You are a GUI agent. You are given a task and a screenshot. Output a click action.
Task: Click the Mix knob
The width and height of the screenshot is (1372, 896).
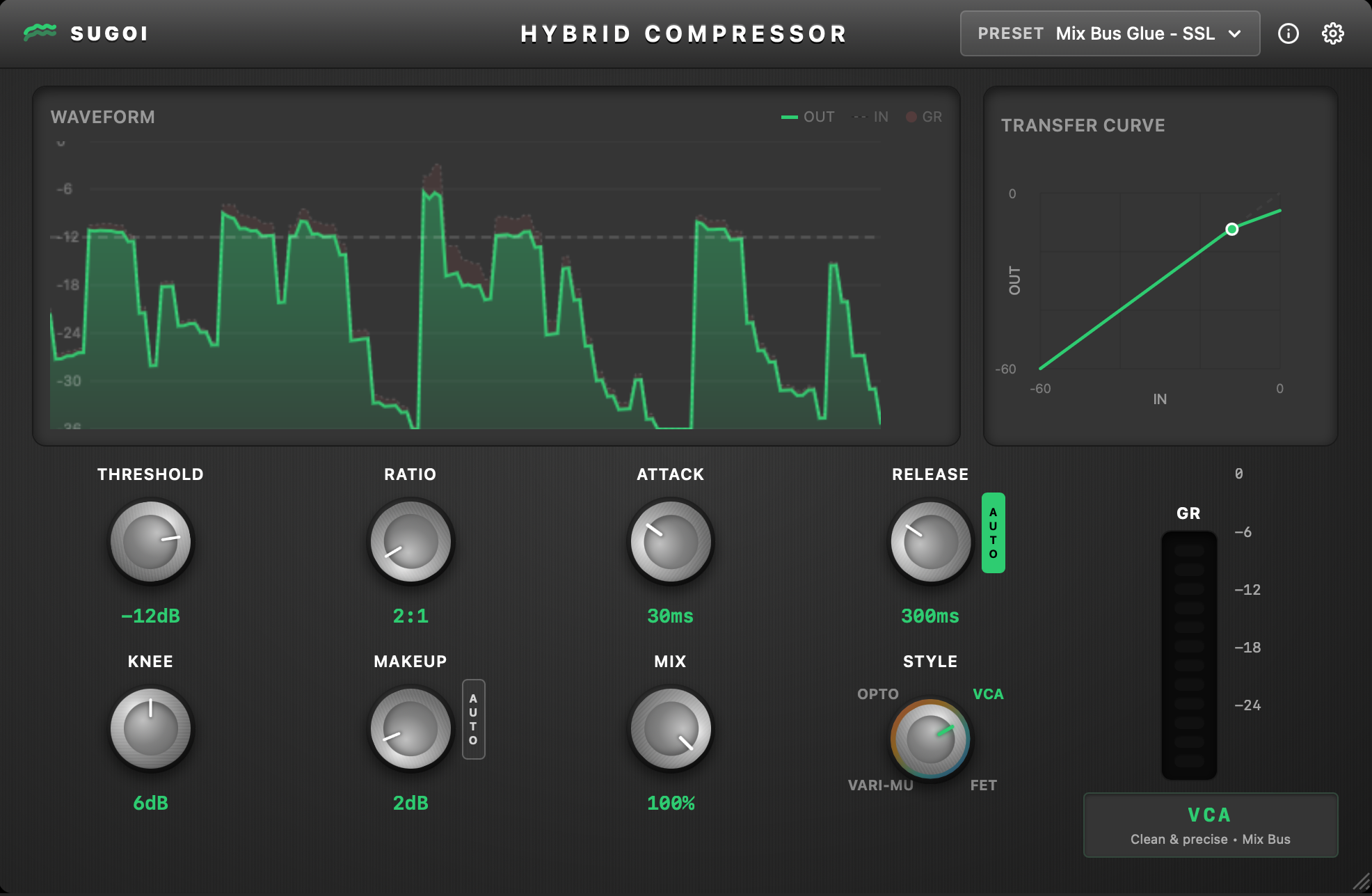(669, 728)
